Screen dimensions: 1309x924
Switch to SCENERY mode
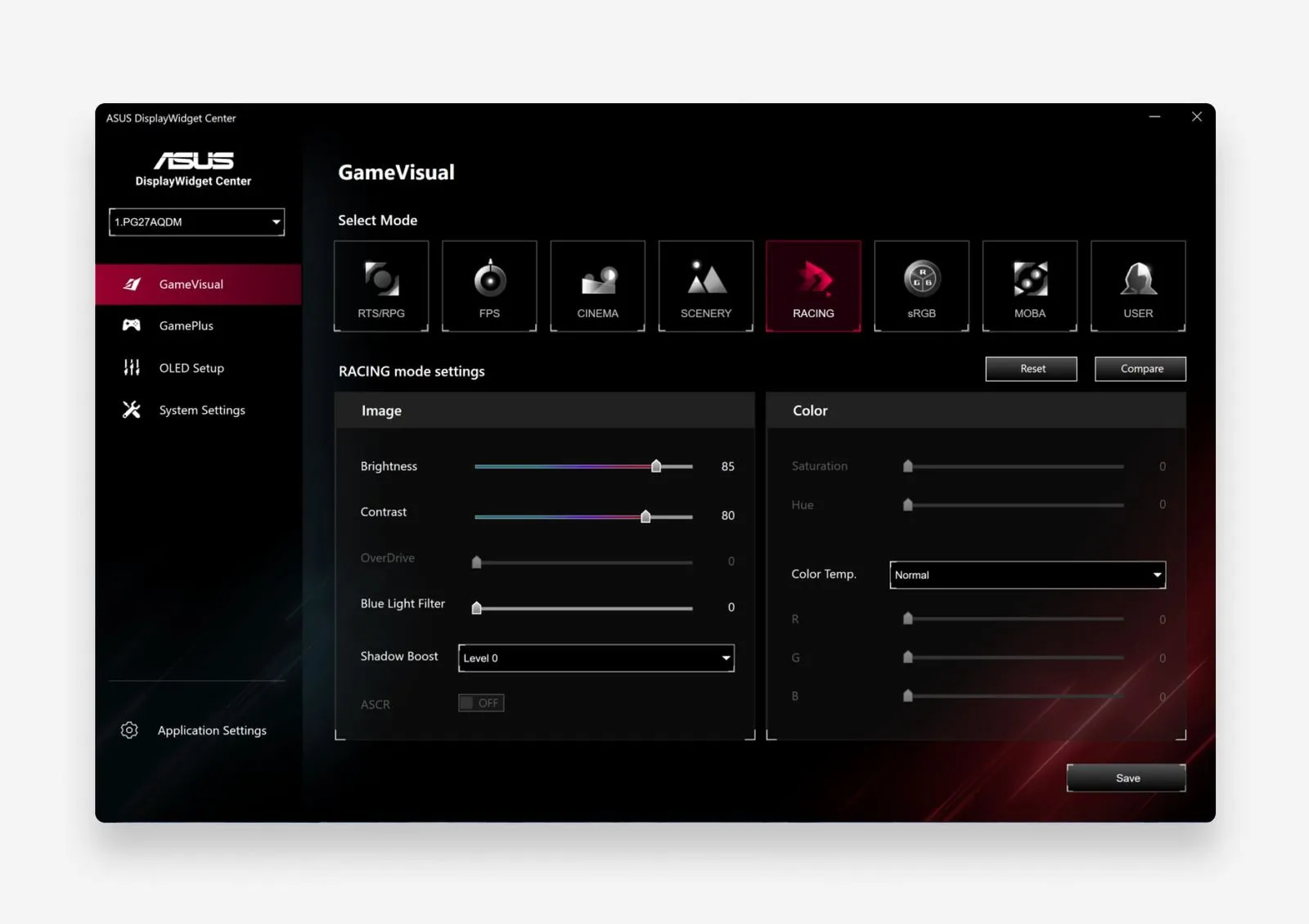pyautogui.click(x=705, y=285)
